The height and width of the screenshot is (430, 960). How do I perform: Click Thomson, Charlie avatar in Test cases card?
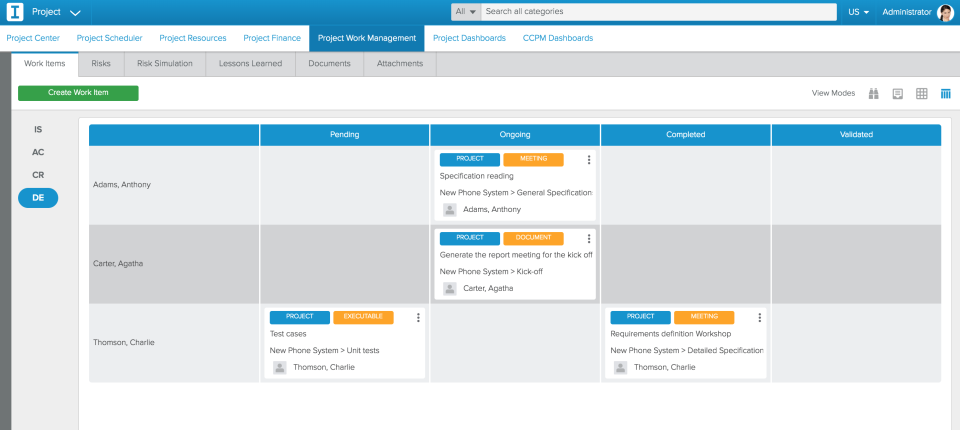pos(280,368)
